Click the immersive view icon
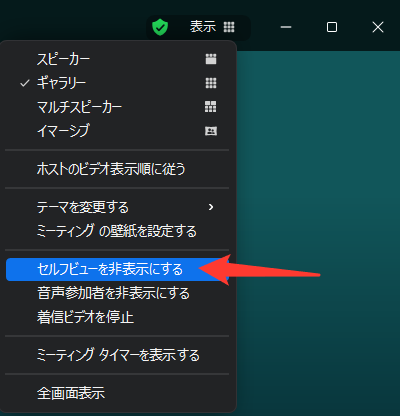The width and height of the screenshot is (400, 416). click(x=211, y=131)
